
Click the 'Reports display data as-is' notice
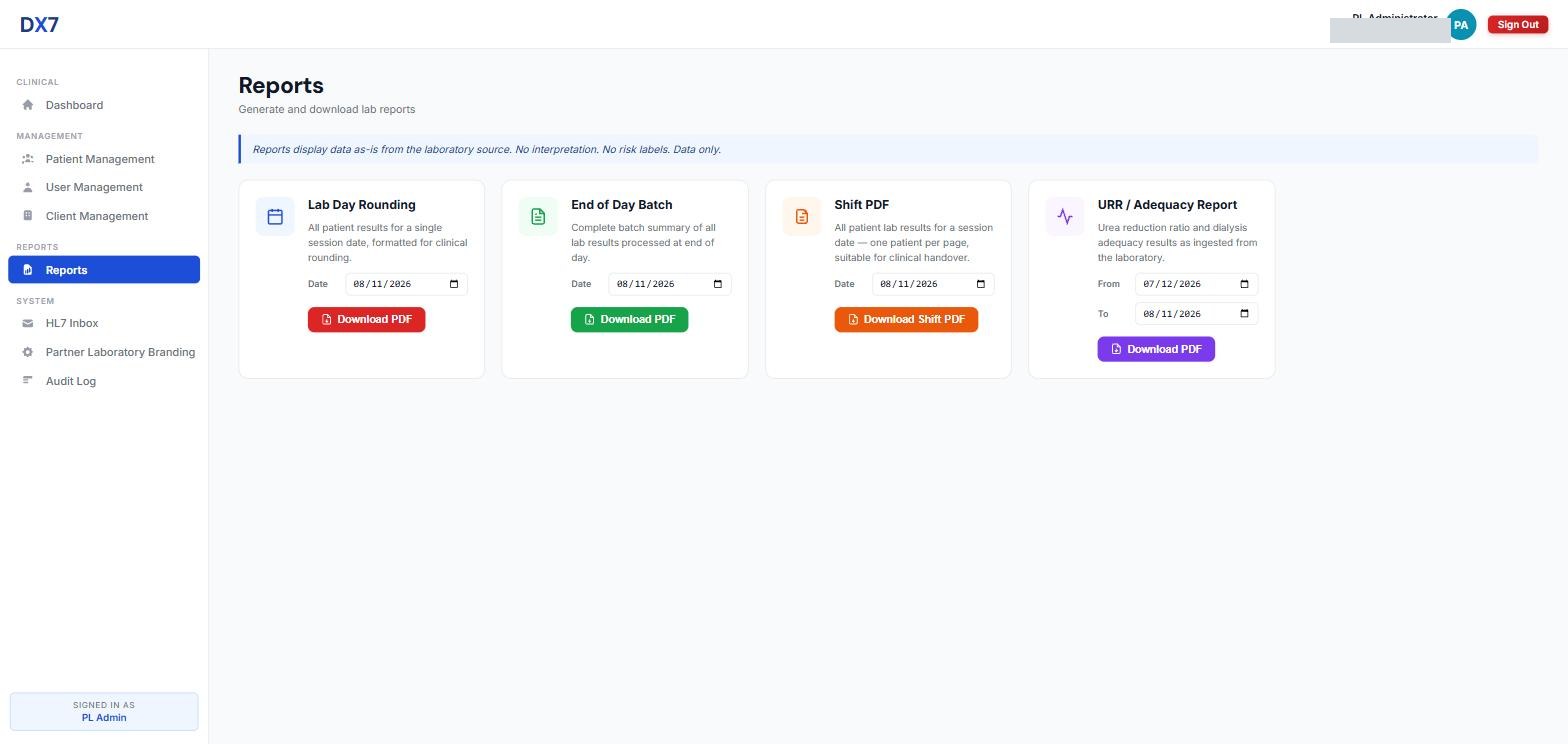coord(888,149)
